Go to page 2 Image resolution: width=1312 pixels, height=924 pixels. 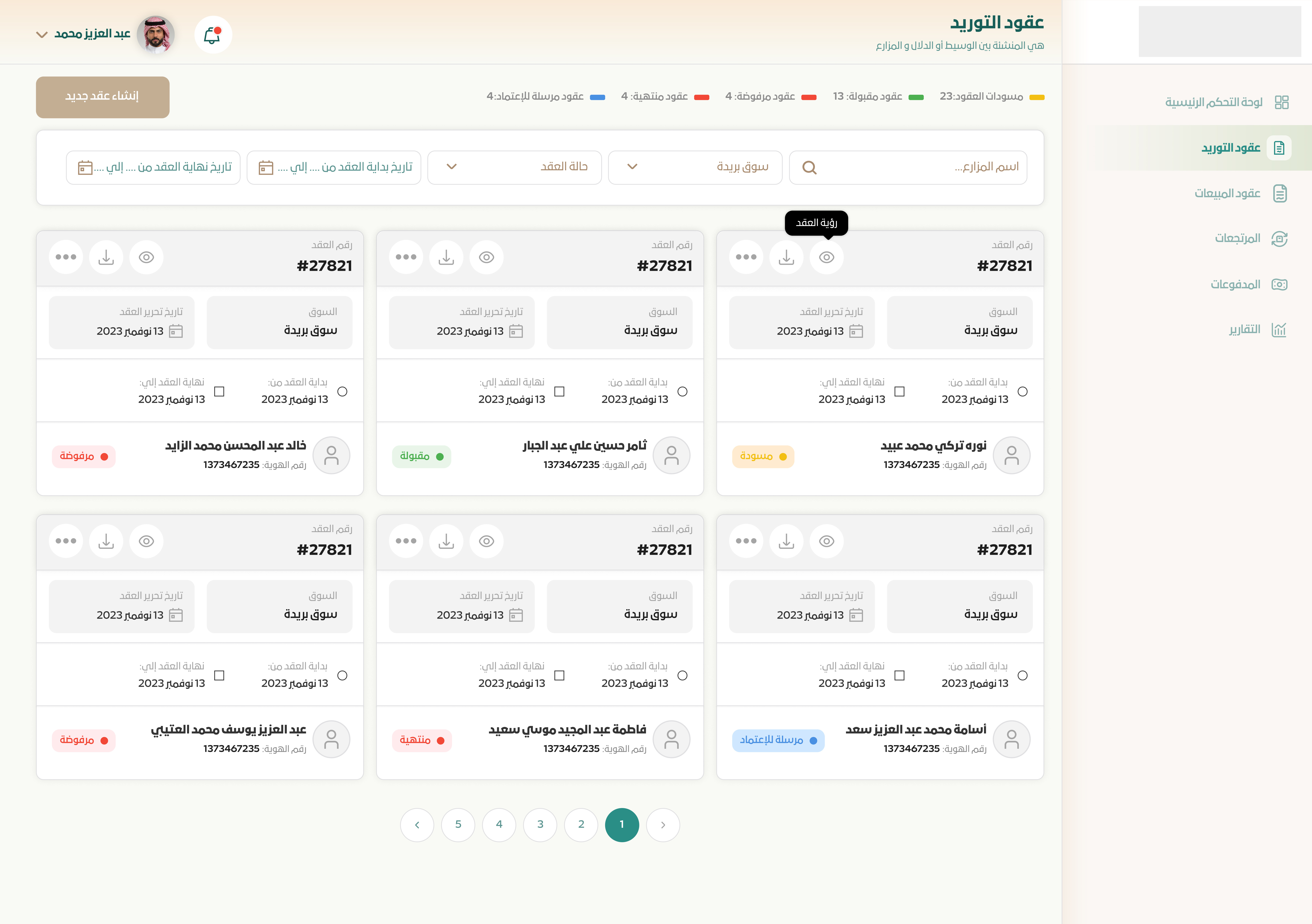tap(581, 825)
